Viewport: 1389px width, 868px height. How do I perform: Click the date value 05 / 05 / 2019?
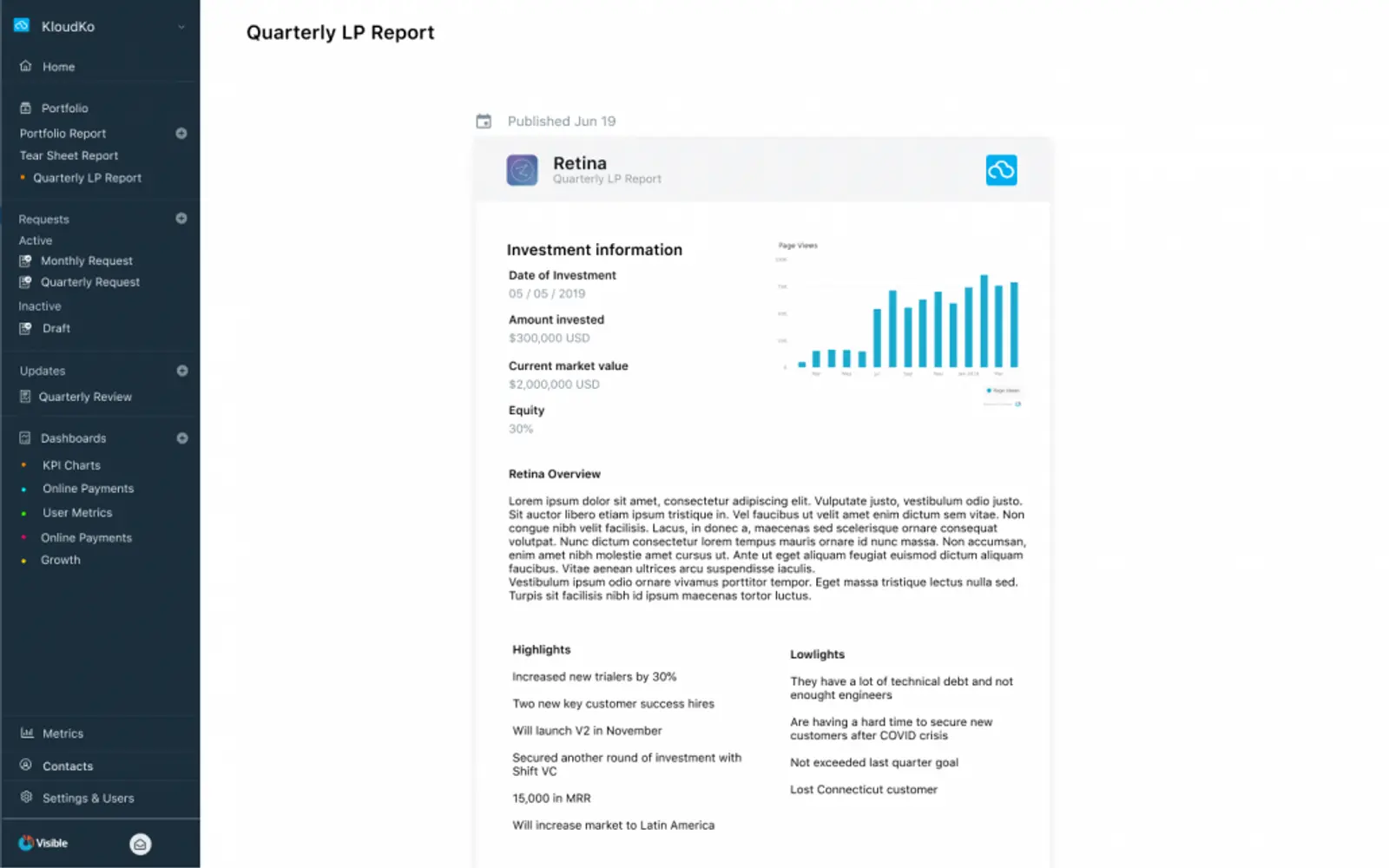(x=547, y=293)
